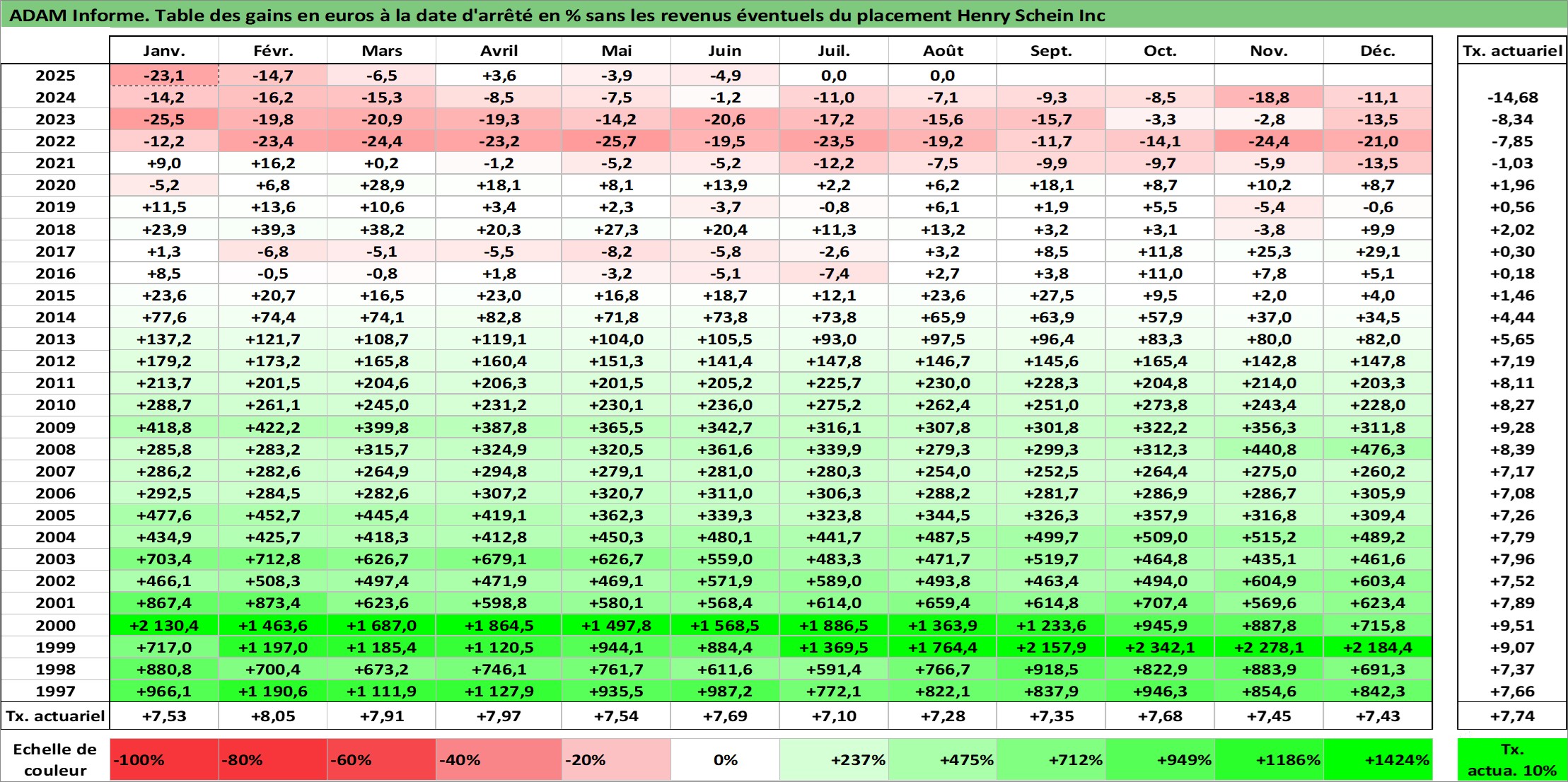Click the 'Tx. actua. 10%' green legend cell
This screenshot has width=1568, height=782.
click(x=1512, y=760)
